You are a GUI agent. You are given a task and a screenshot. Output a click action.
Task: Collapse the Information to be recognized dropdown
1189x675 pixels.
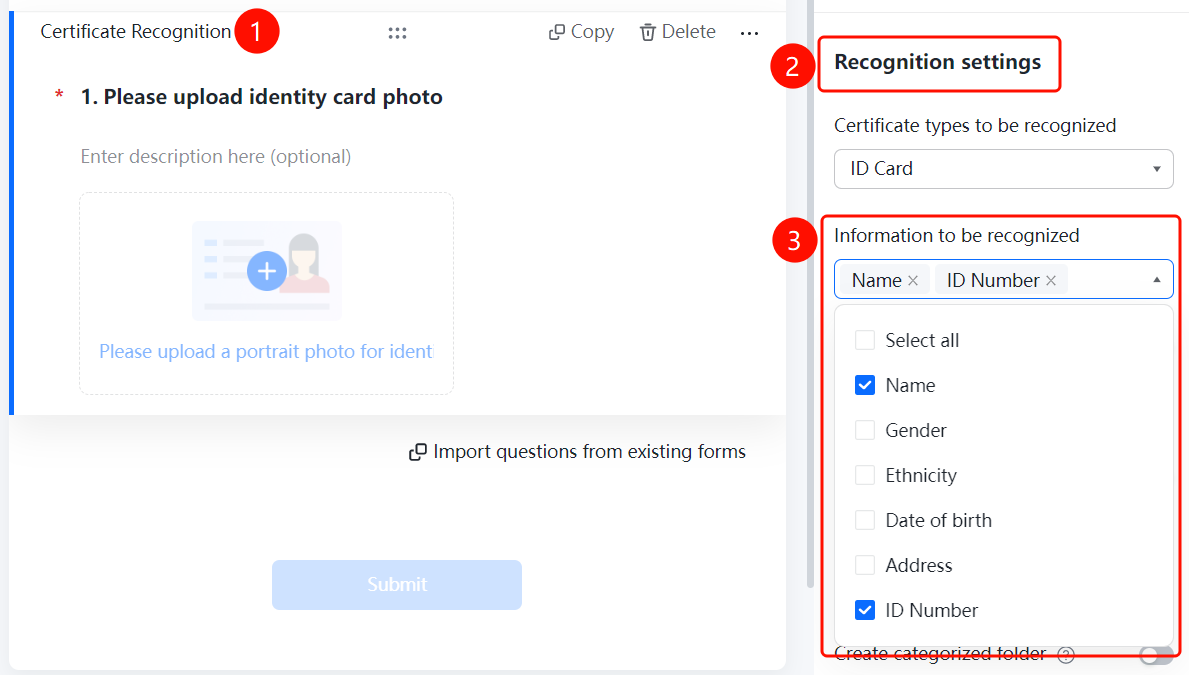[1156, 280]
